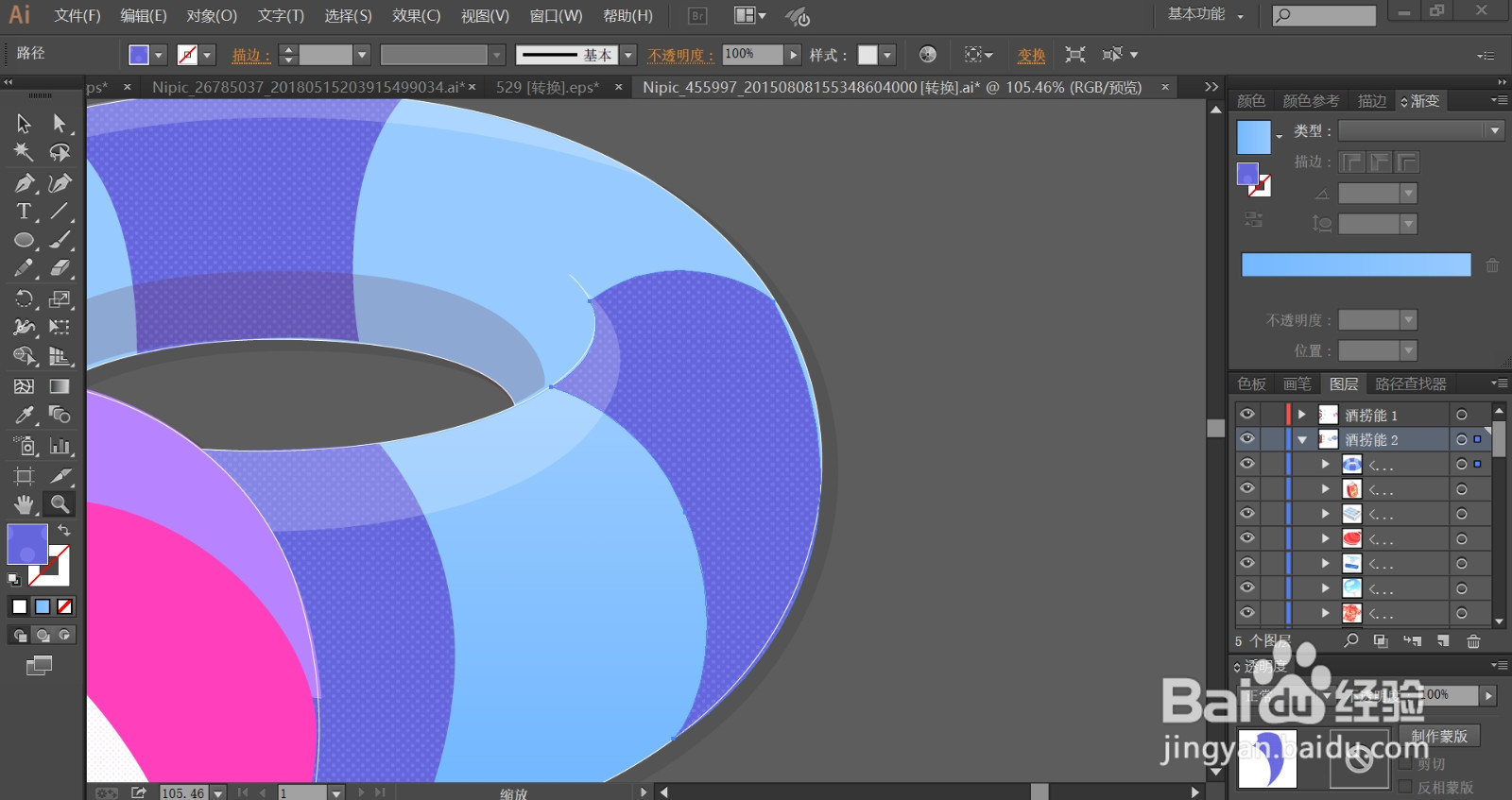Switch to the 529 [转换].eps document tab
1512x800 pixels.
click(x=547, y=87)
